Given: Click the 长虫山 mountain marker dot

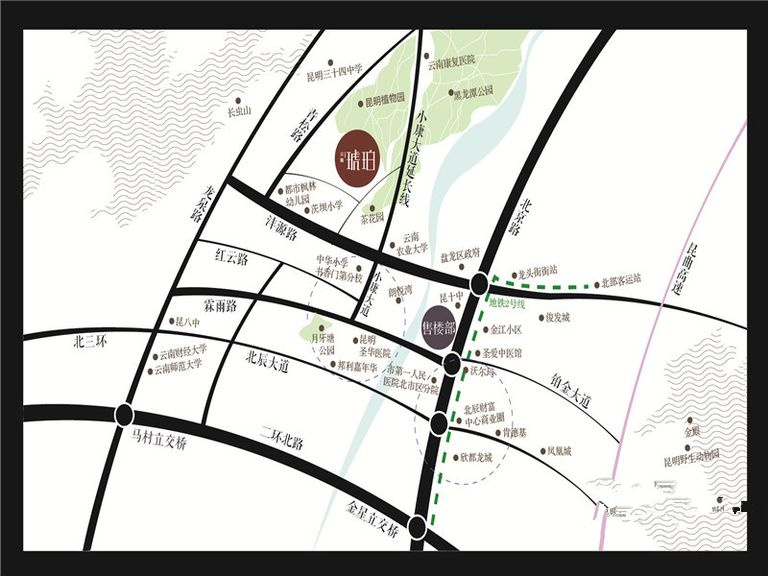Looking at the screenshot, I should 237,101.
